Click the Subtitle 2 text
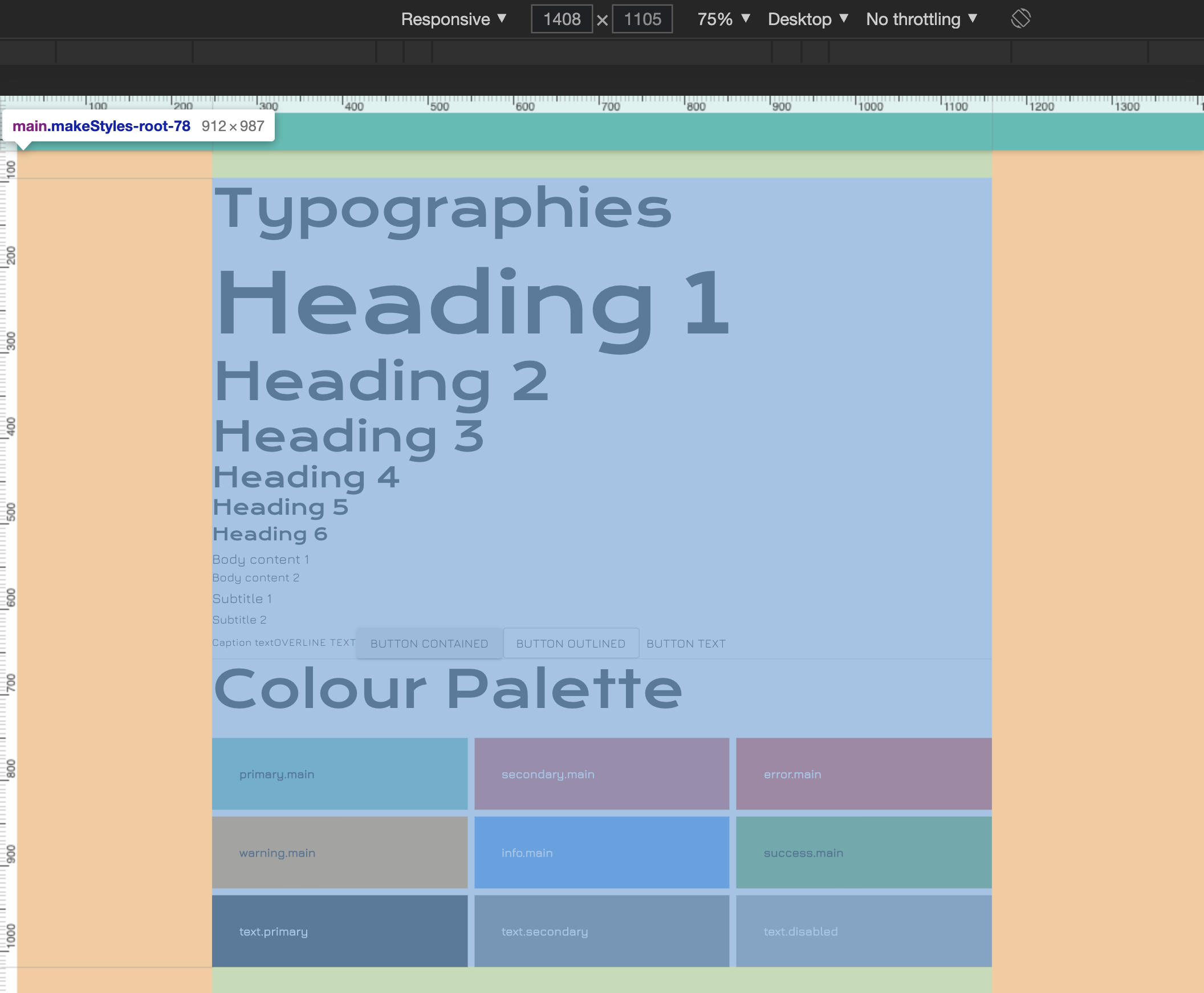Screen dimensions: 1204x993 click(239, 620)
